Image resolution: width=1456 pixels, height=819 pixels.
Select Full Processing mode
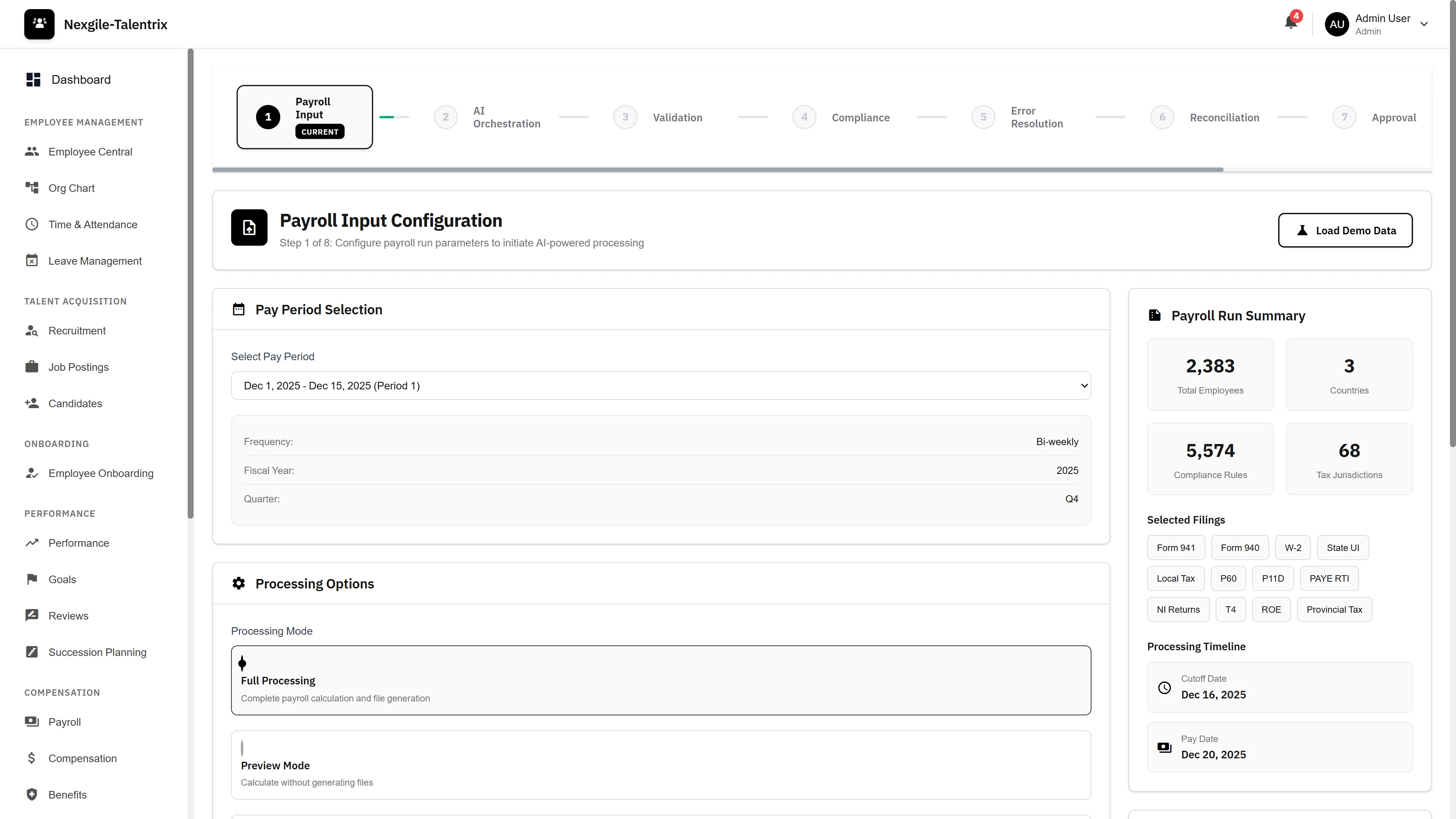[661, 680]
